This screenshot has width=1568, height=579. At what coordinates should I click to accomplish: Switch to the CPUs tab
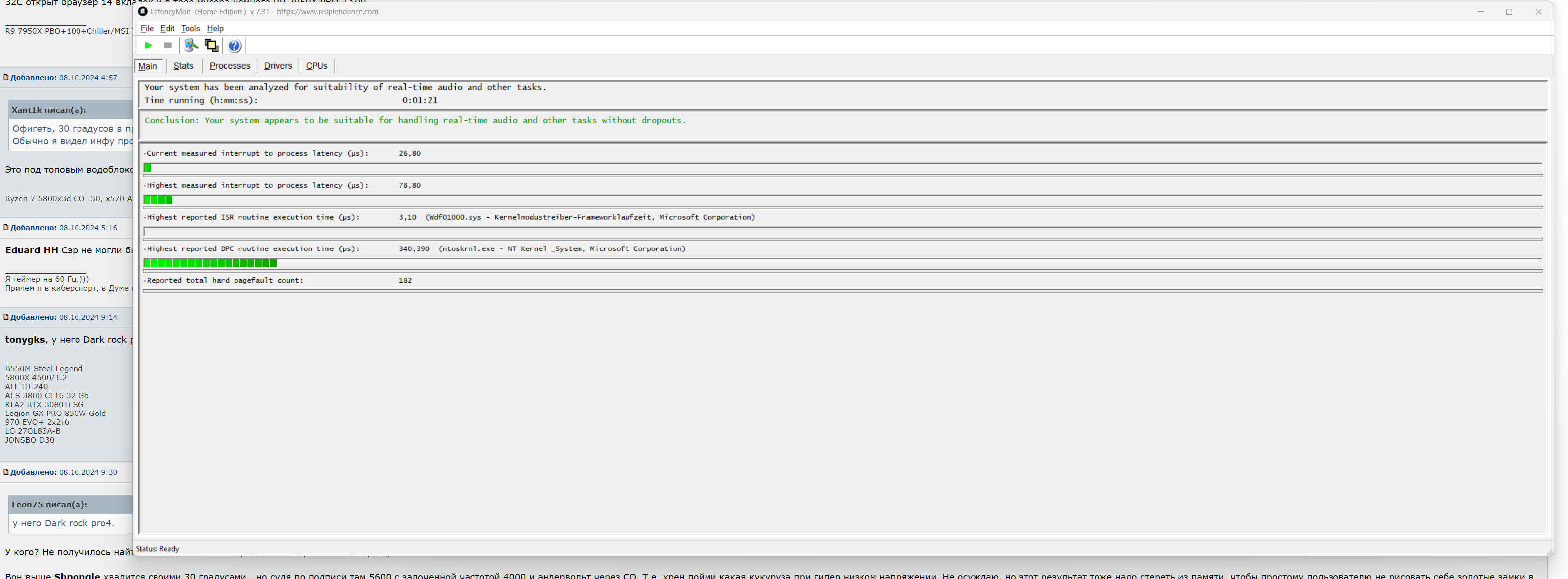pos(316,66)
